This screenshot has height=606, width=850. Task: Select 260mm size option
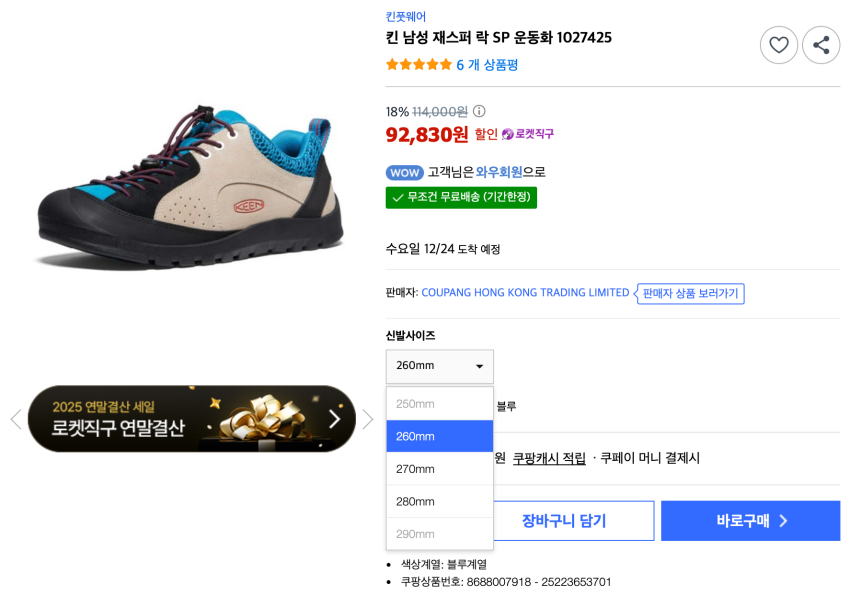pyautogui.click(x=439, y=436)
